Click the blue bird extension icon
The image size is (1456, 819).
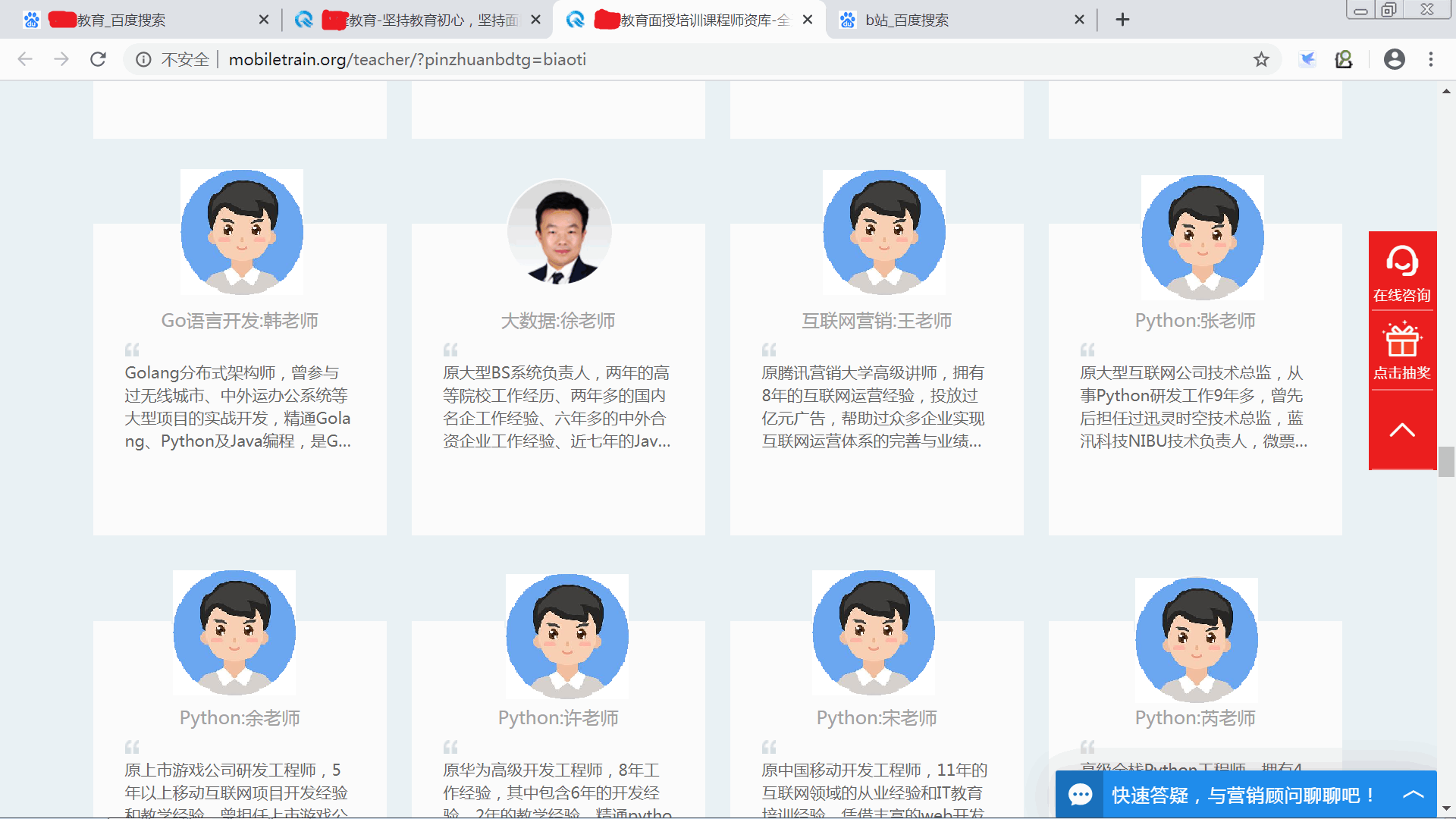click(x=1307, y=59)
